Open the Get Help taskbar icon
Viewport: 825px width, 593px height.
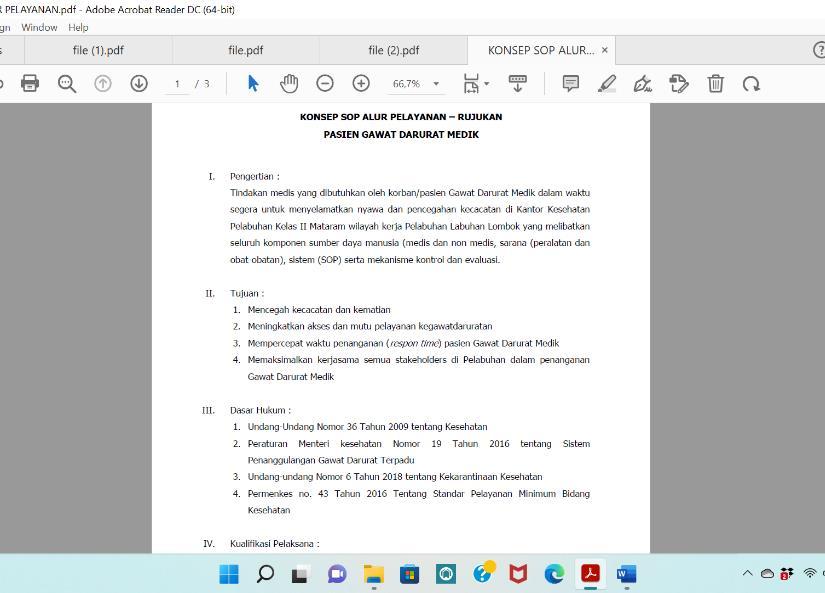(x=483, y=573)
